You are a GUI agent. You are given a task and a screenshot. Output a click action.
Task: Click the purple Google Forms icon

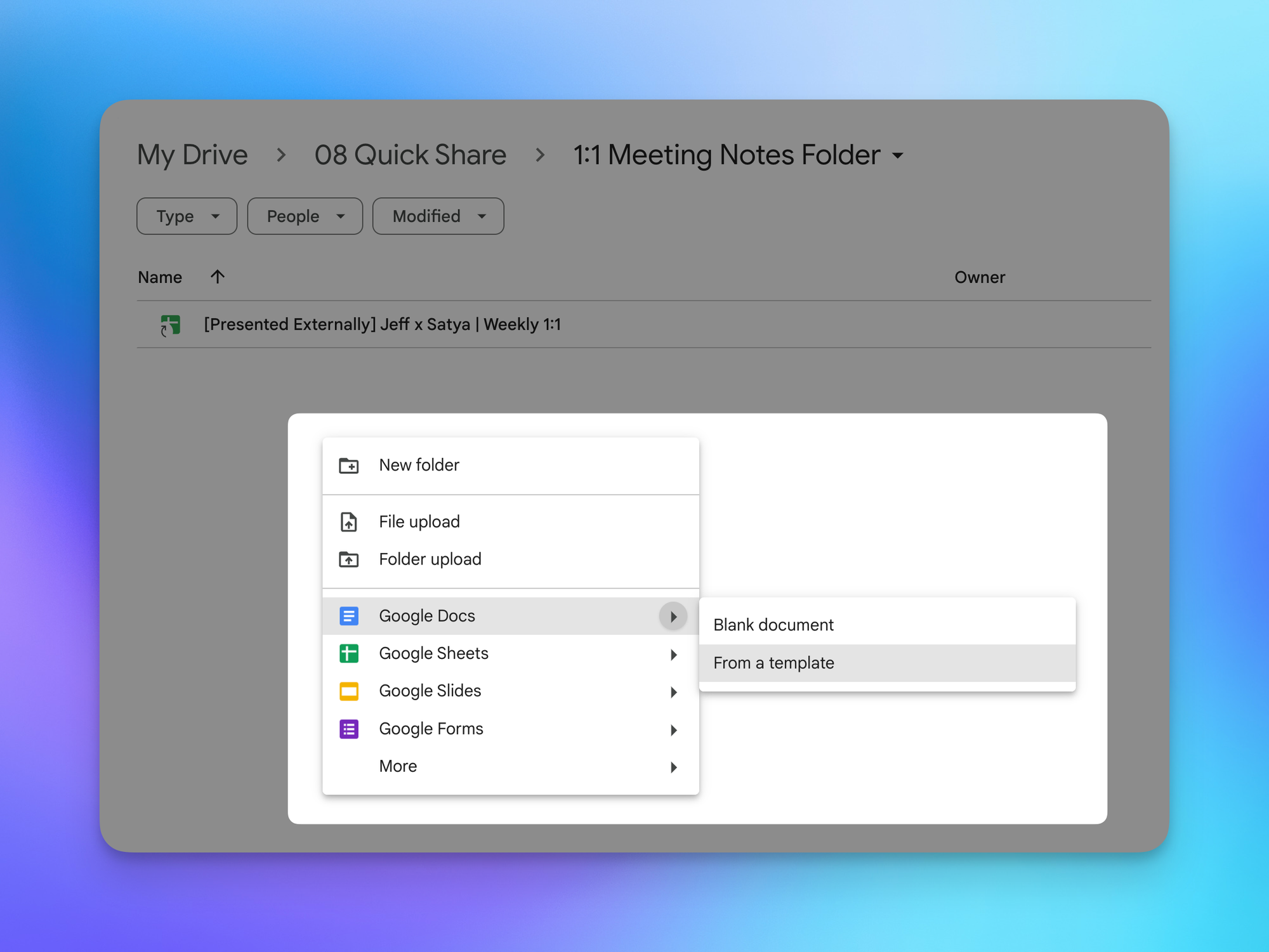[348, 729]
